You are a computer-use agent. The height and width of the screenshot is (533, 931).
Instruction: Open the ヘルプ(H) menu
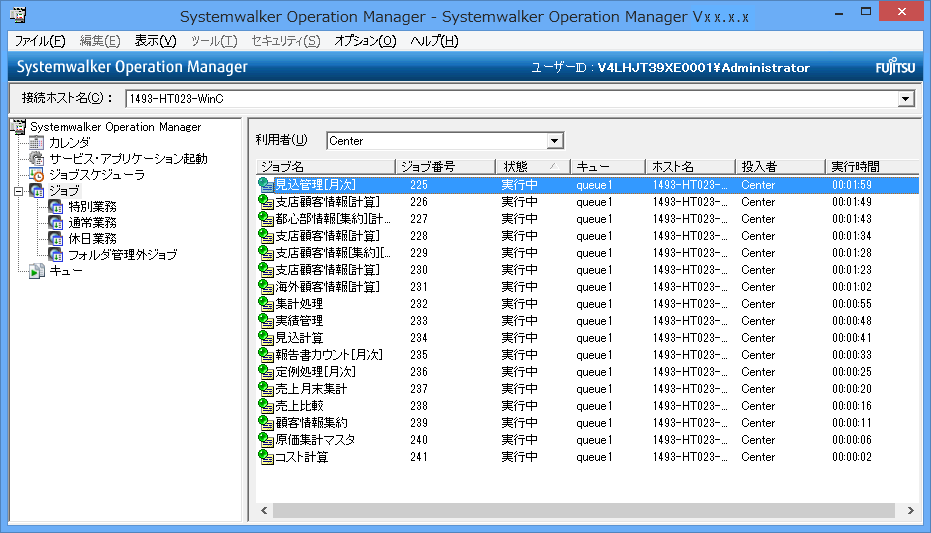(434, 41)
